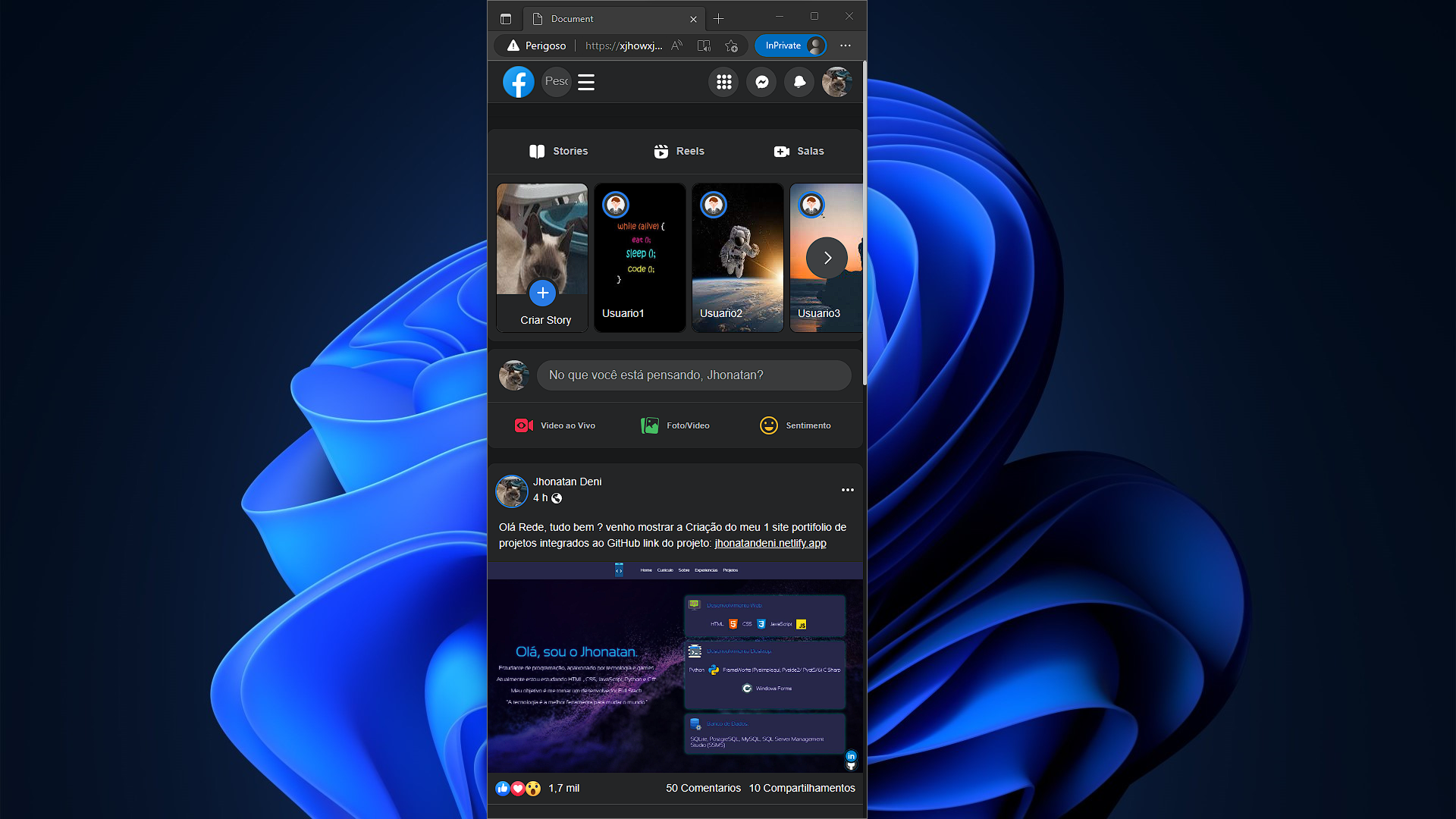
Task: Click the Jhonatan Deni post avatar
Action: [512, 491]
